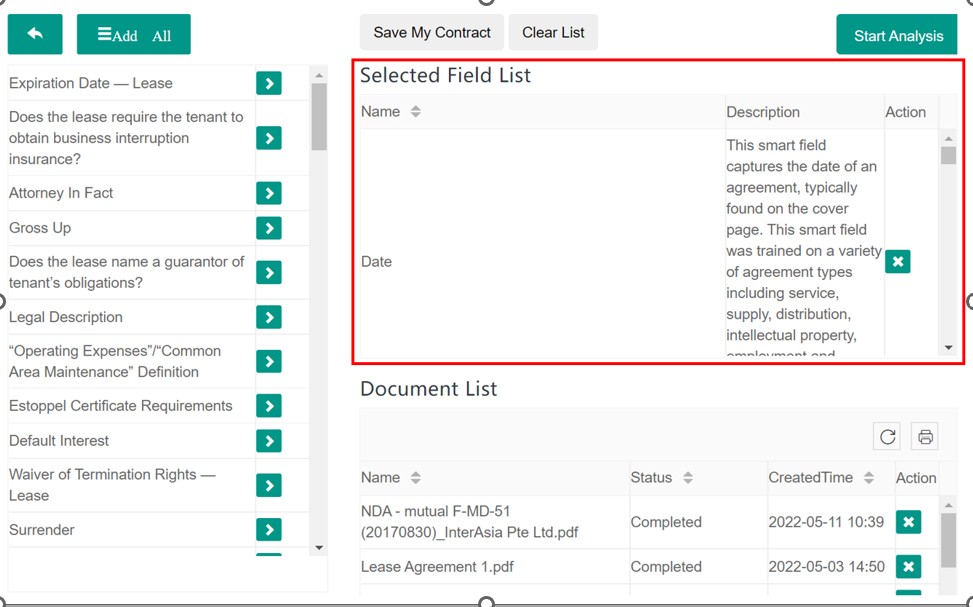Add the Expiration Date — Lease field
Viewport: 973px width, 607px height.
pos(268,83)
